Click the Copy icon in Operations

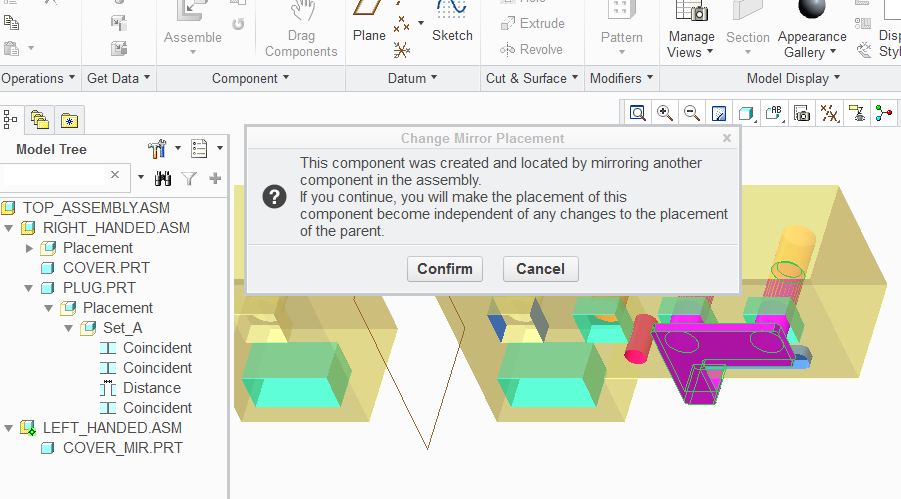point(11,22)
